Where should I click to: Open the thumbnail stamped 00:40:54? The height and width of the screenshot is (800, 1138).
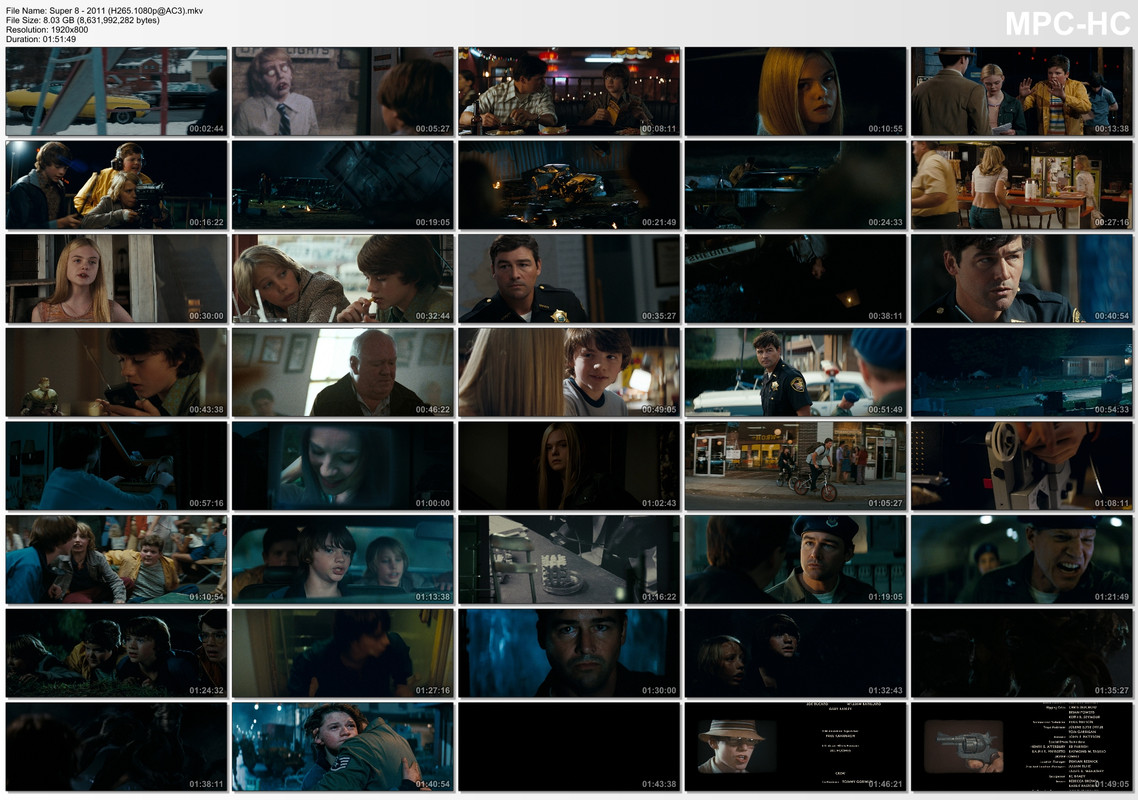[x=1022, y=279]
